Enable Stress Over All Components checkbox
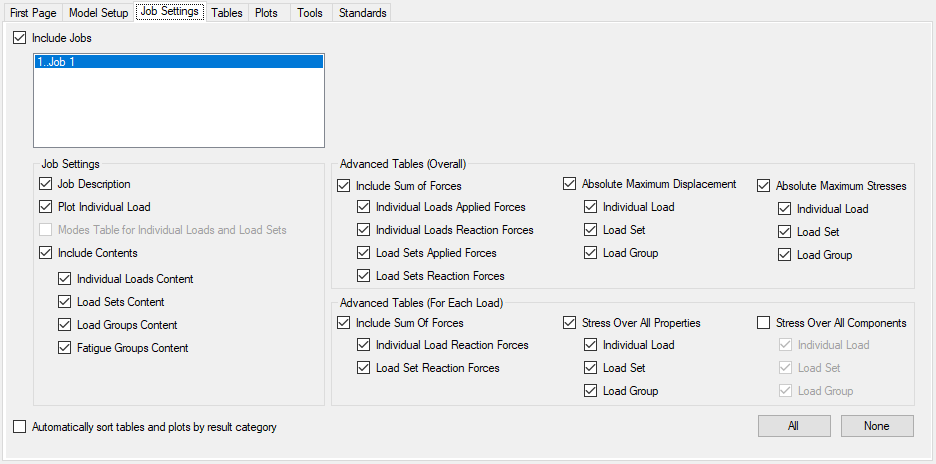936x464 pixels. click(764, 323)
